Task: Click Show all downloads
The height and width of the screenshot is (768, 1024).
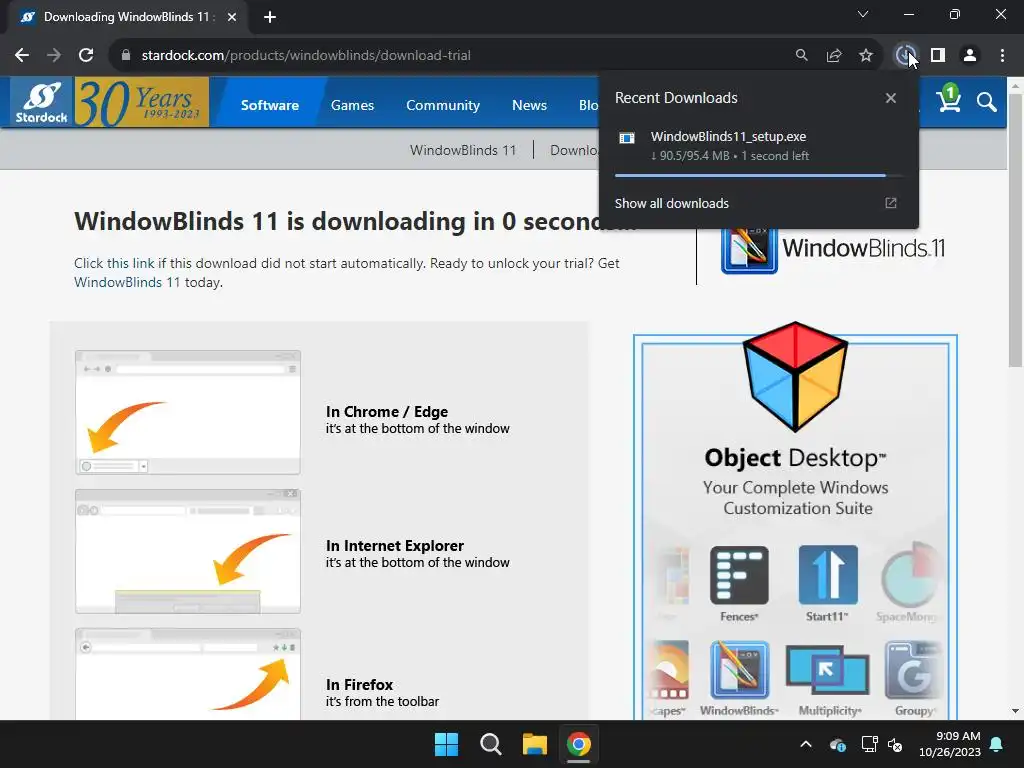Action: pos(671,203)
